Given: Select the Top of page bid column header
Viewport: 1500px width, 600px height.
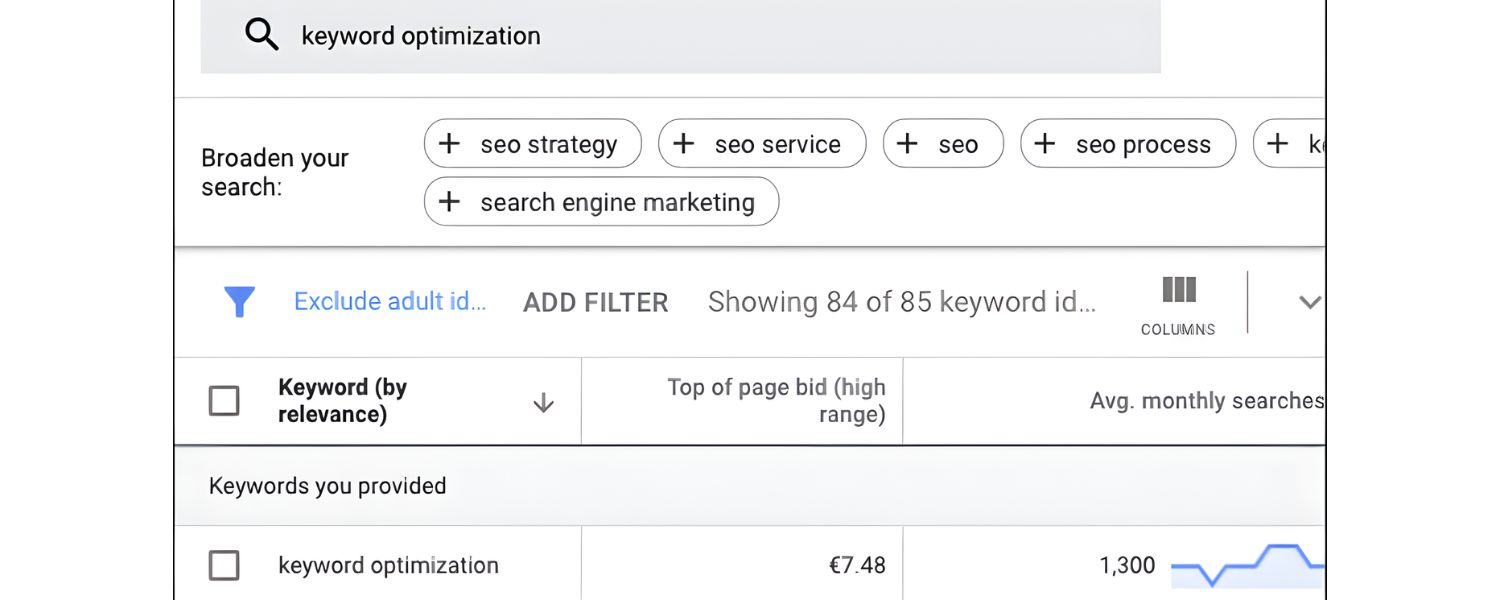Looking at the screenshot, I should click(776, 400).
